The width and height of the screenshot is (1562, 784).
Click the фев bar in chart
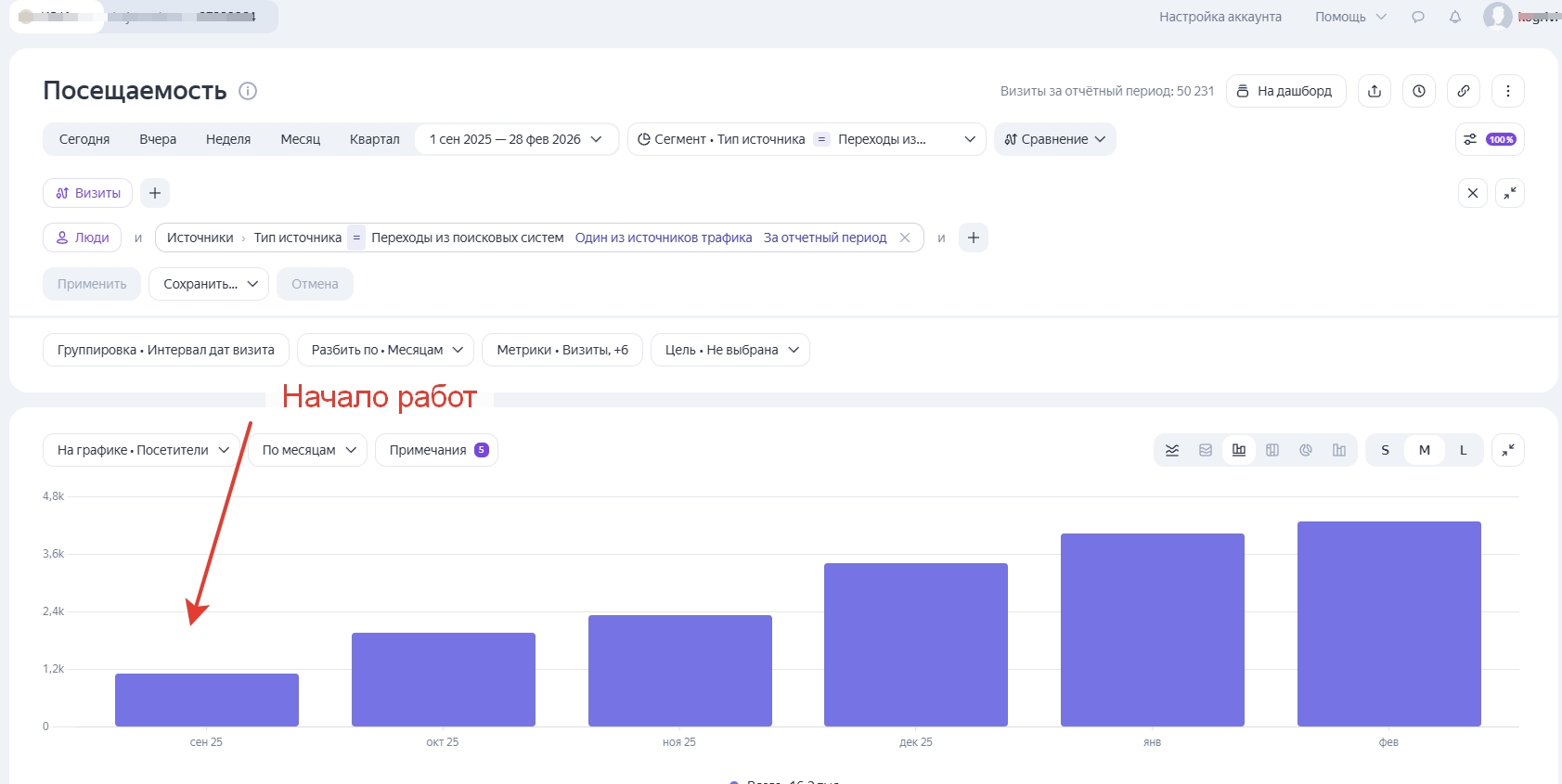tap(1389, 623)
